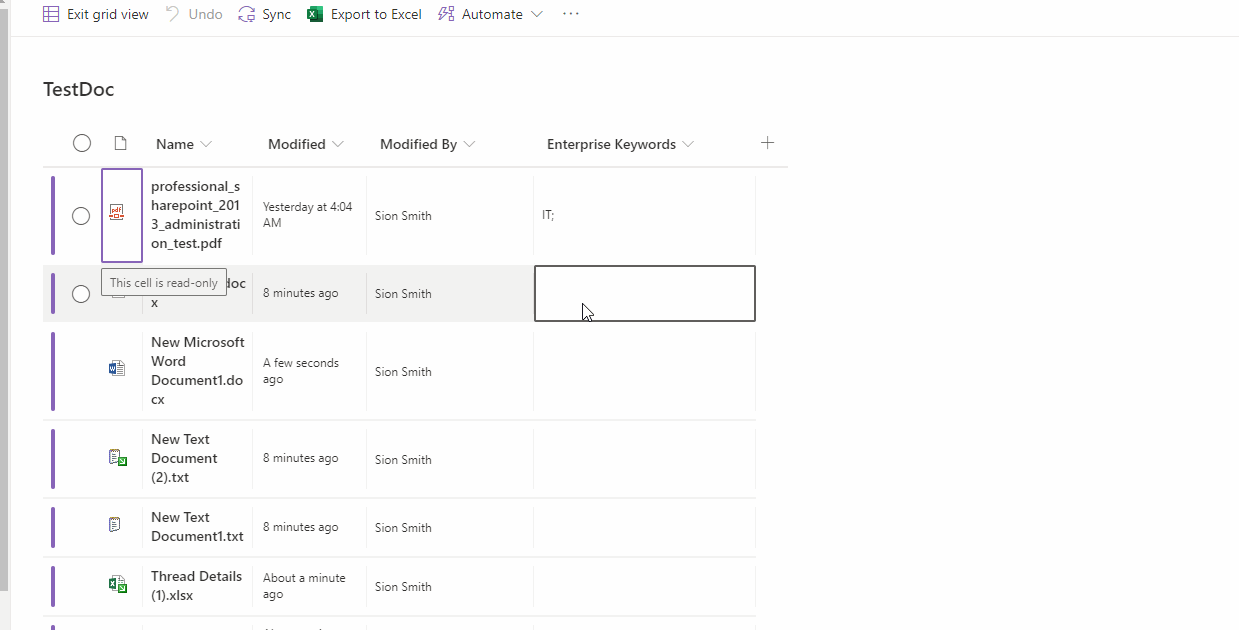Click Word icon for New Microsoft Word Document1

(117, 369)
